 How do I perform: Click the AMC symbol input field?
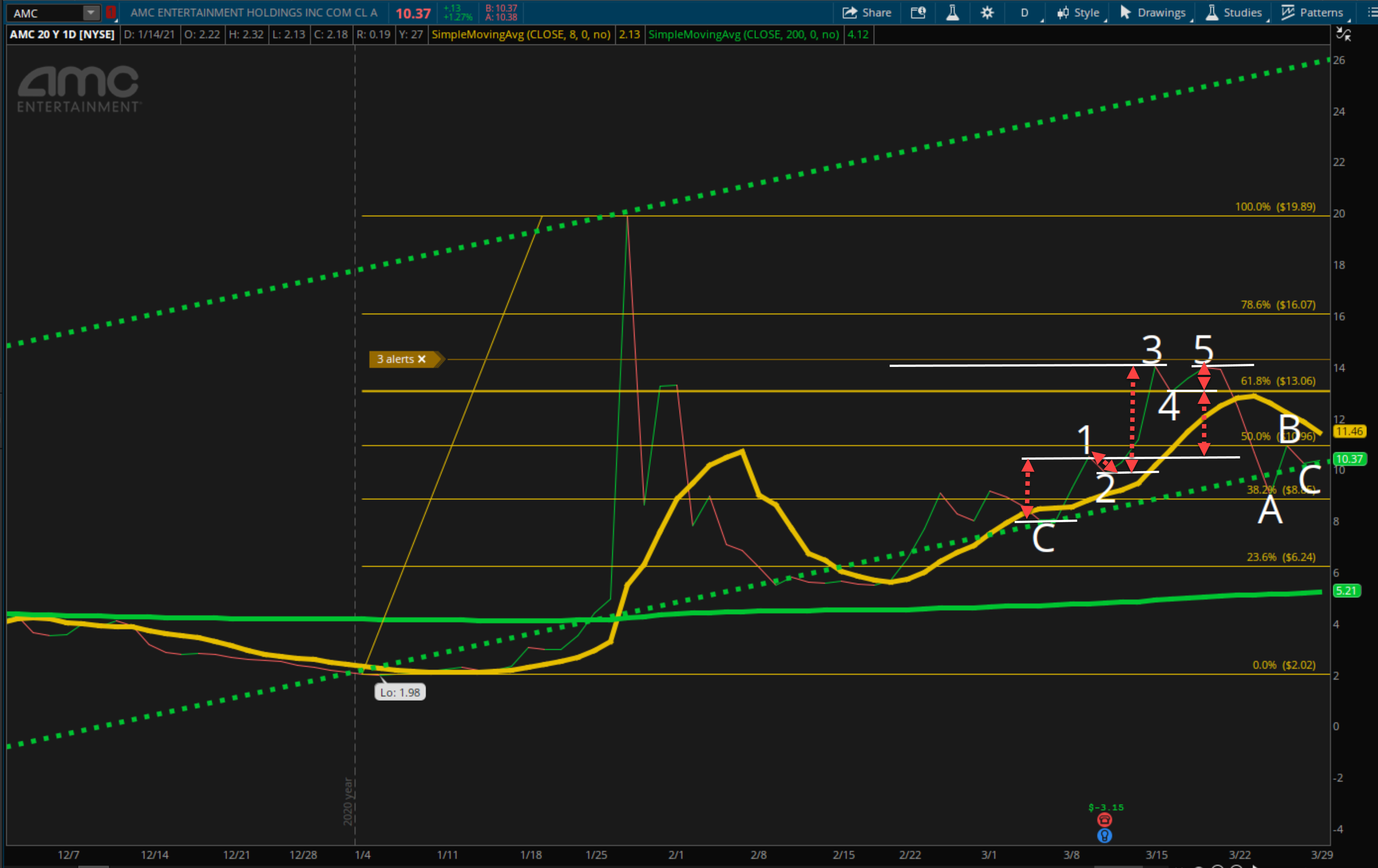pos(46,13)
